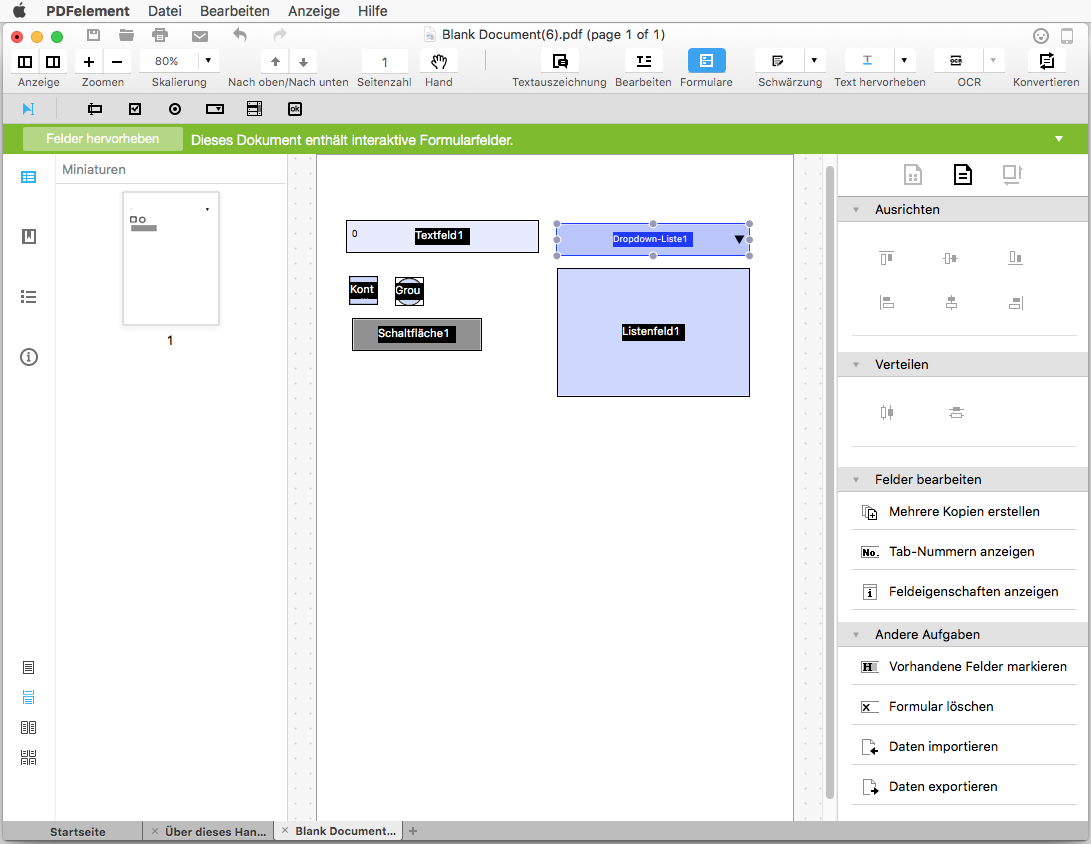Toggle left Anzeige panel view
1091x844 pixels.
25,62
